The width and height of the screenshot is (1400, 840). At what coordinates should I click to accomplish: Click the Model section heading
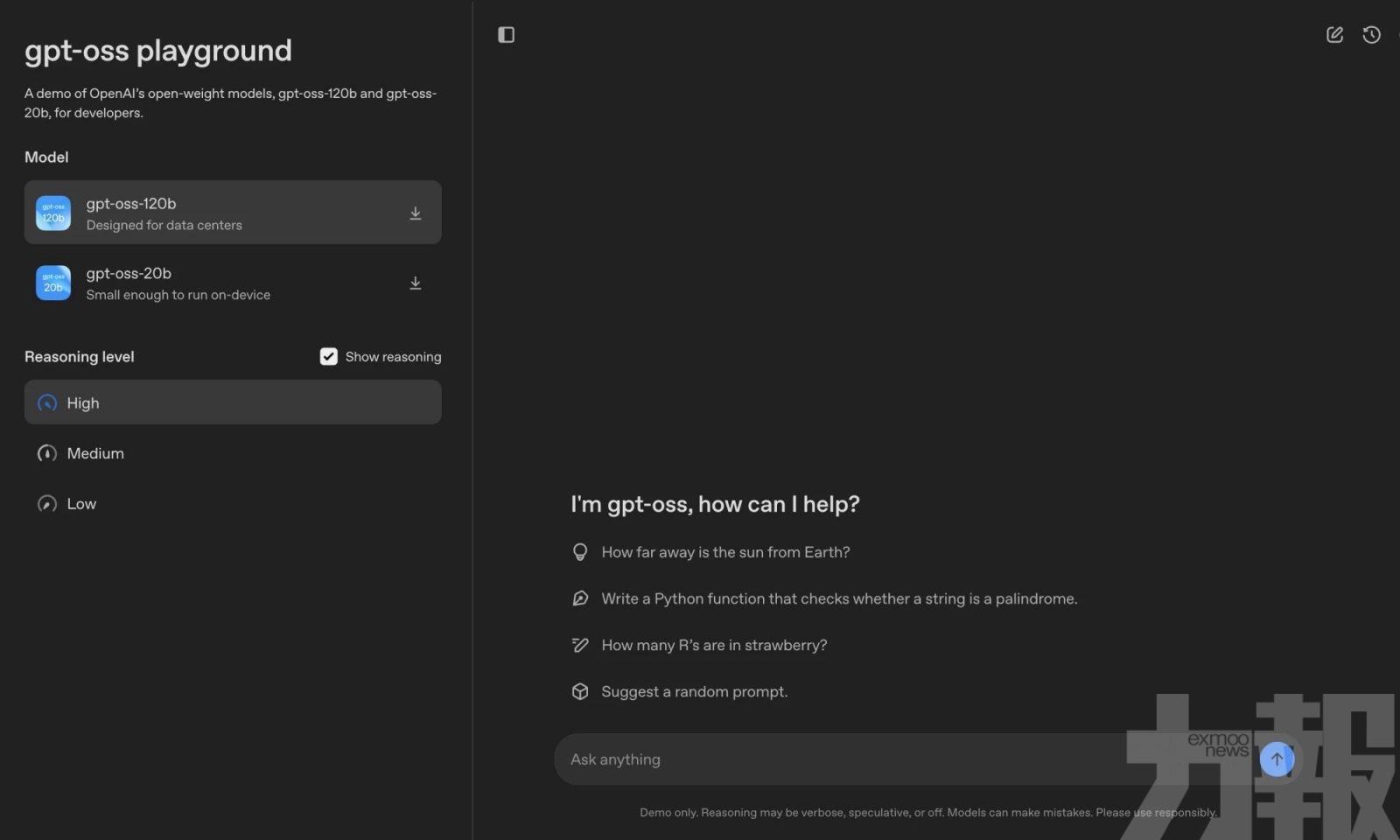(x=46, y=157)
